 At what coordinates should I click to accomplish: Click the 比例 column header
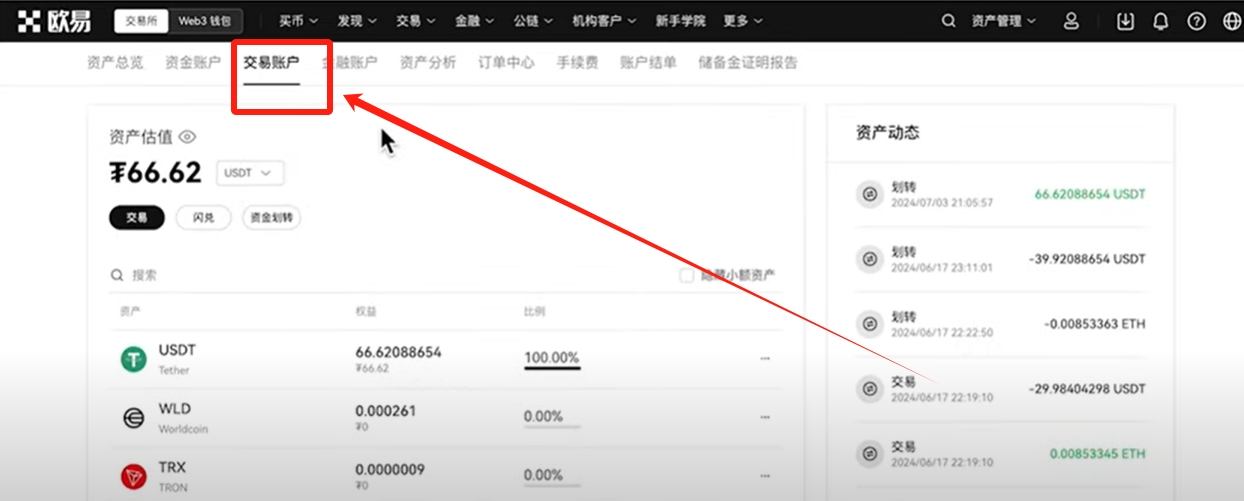(534, 312)
